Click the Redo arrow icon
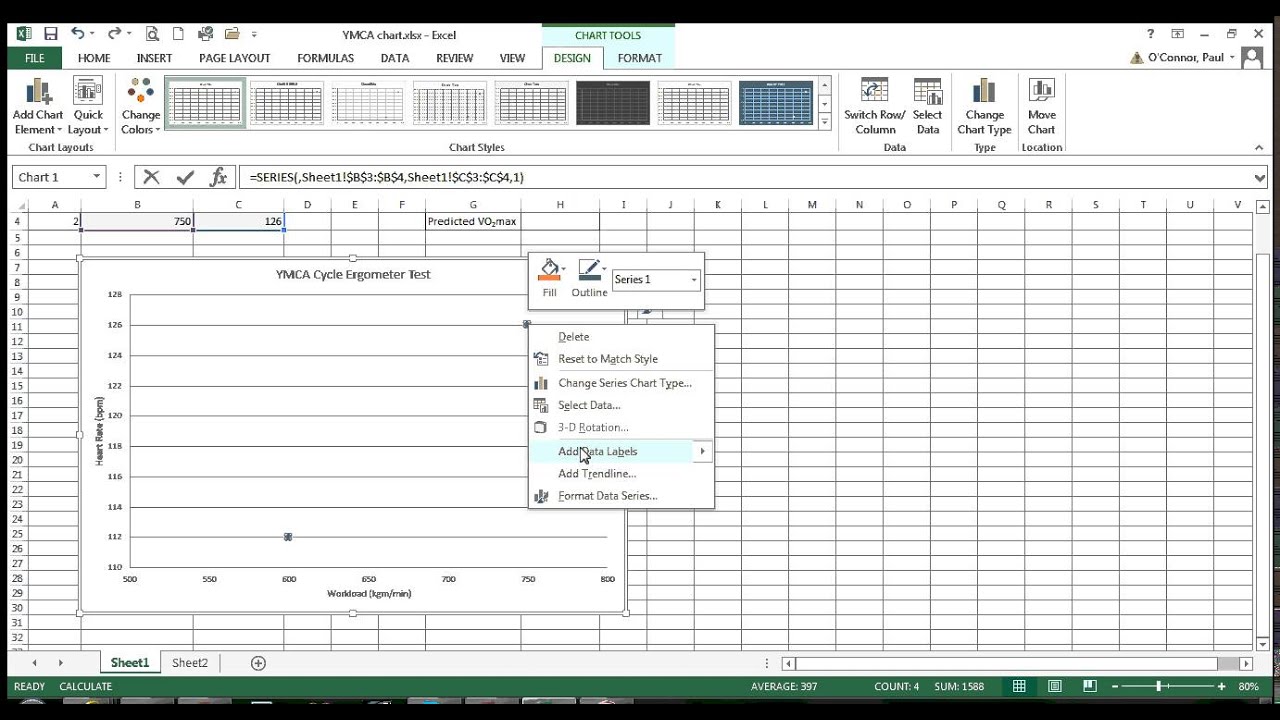Screen dimensions: 1280x720 click(x=114, y=34)
